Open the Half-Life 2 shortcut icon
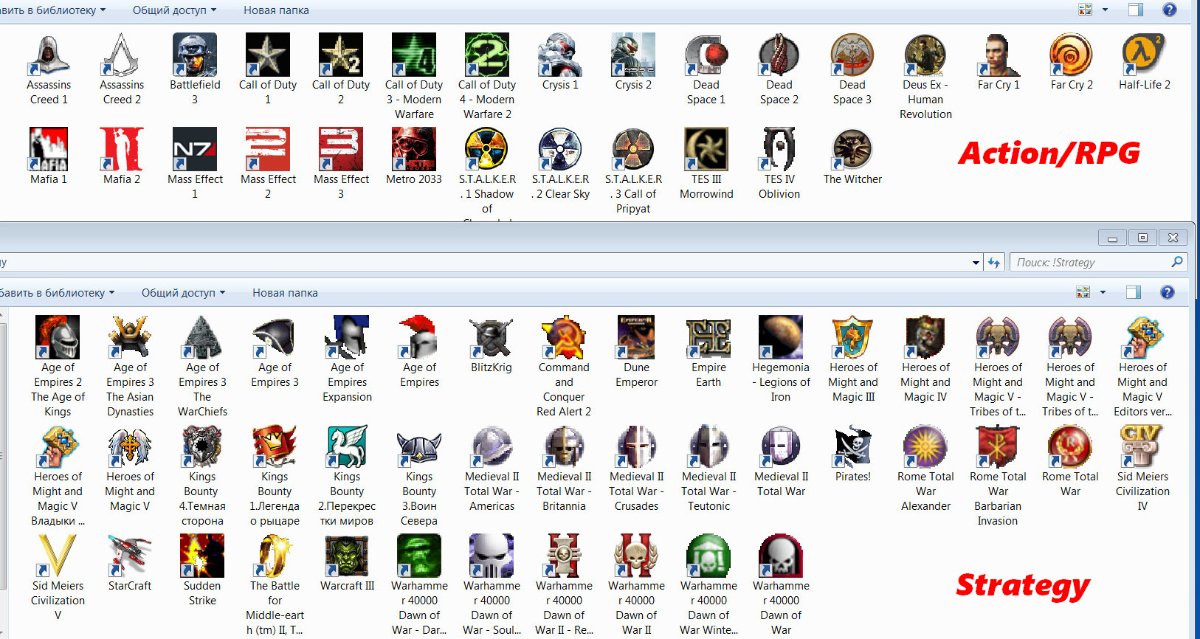Viewport: 1200px width, 639px height. point(1143,55)
